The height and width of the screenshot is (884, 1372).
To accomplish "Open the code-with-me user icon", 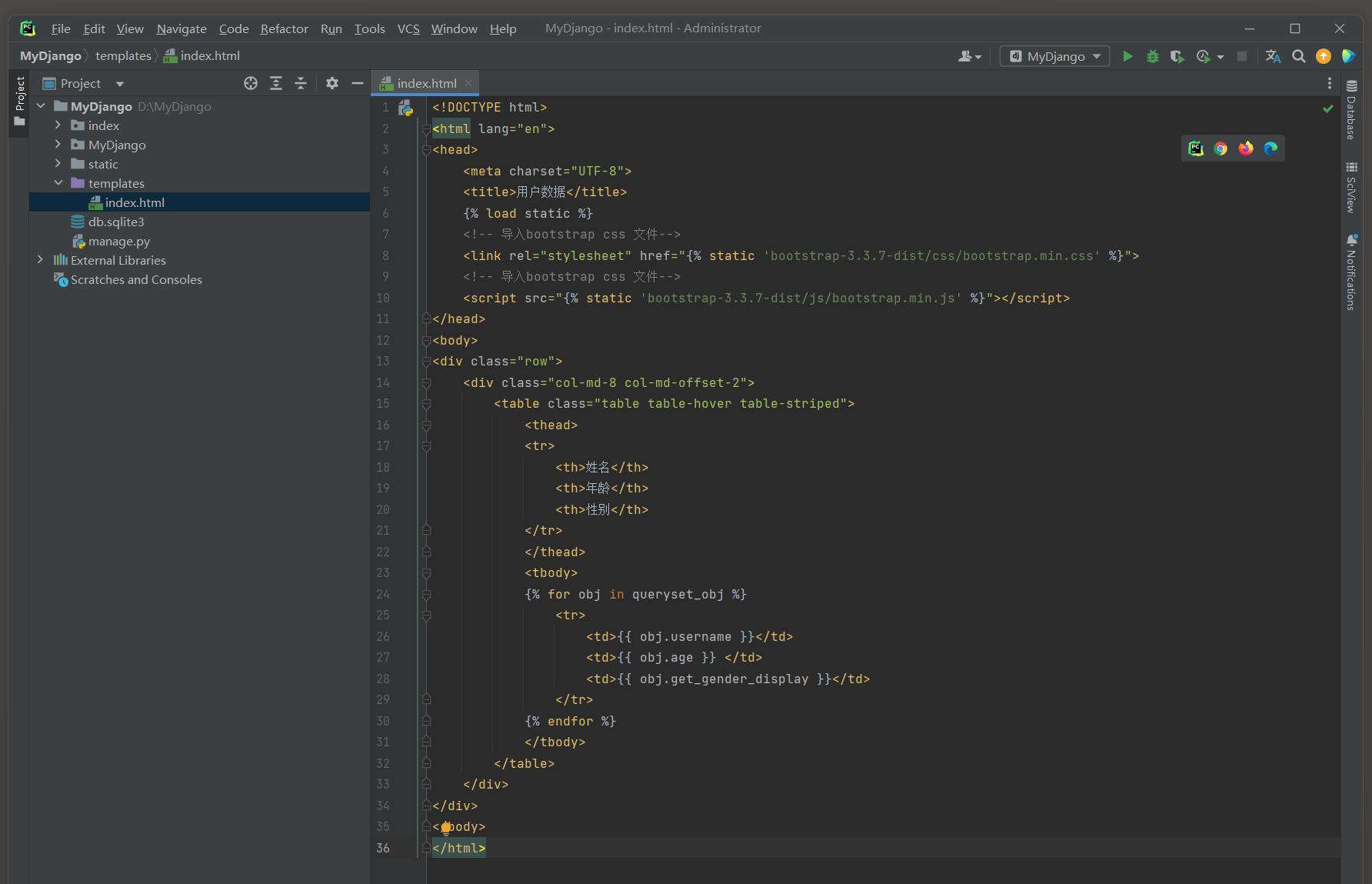I will [969, 56].
